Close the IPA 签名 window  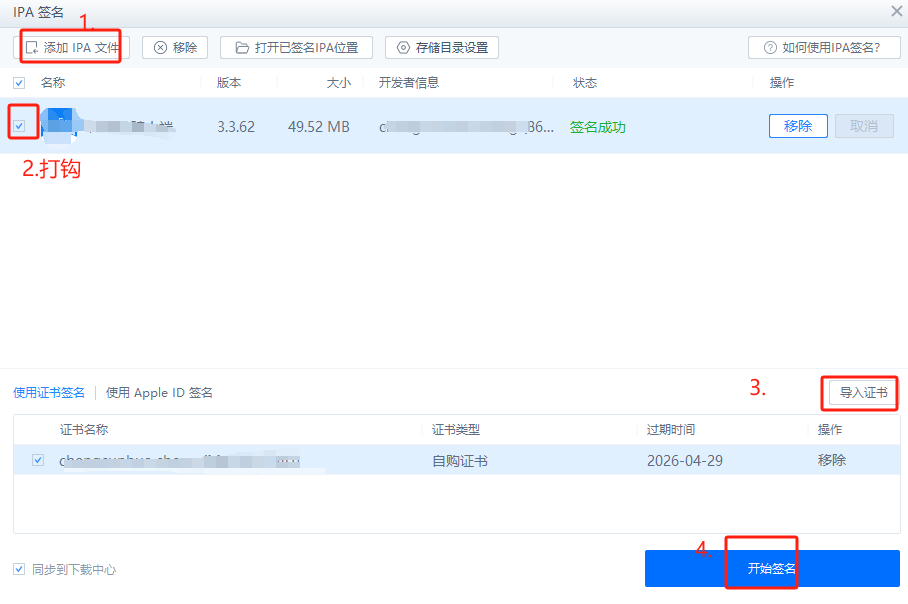point(896,11)
